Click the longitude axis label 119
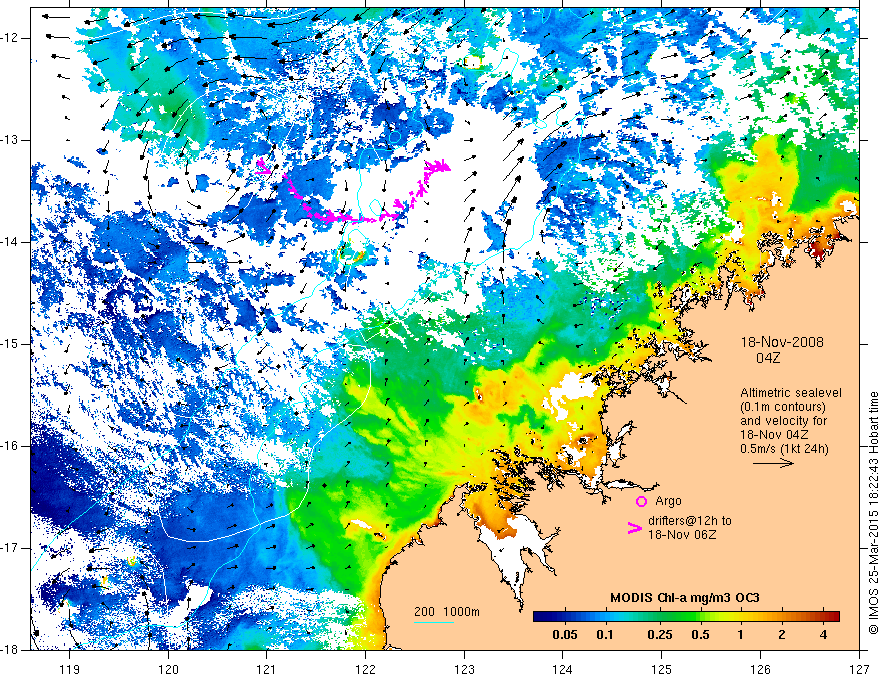The width and height of the screenshot is (880, 680). coord(70,669)
